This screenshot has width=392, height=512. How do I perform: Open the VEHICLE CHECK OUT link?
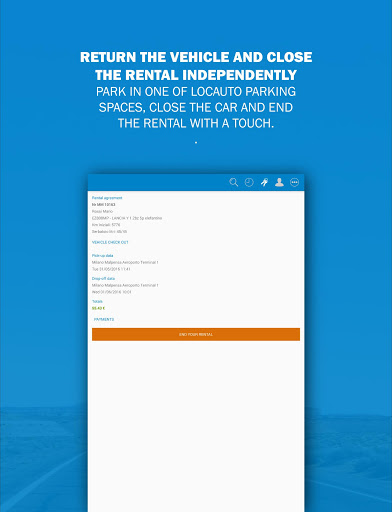[110, 242]
